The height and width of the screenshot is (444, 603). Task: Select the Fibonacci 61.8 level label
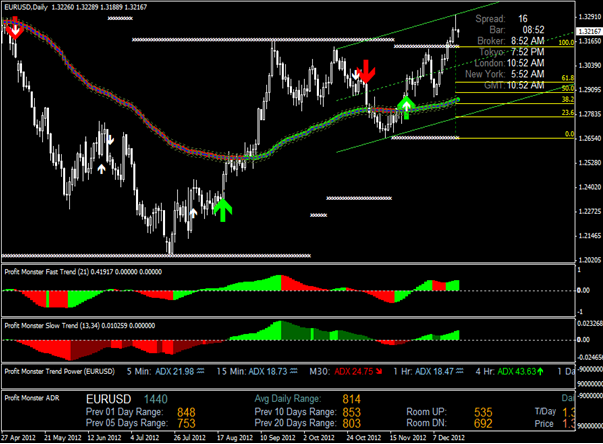tap(568, 78)
